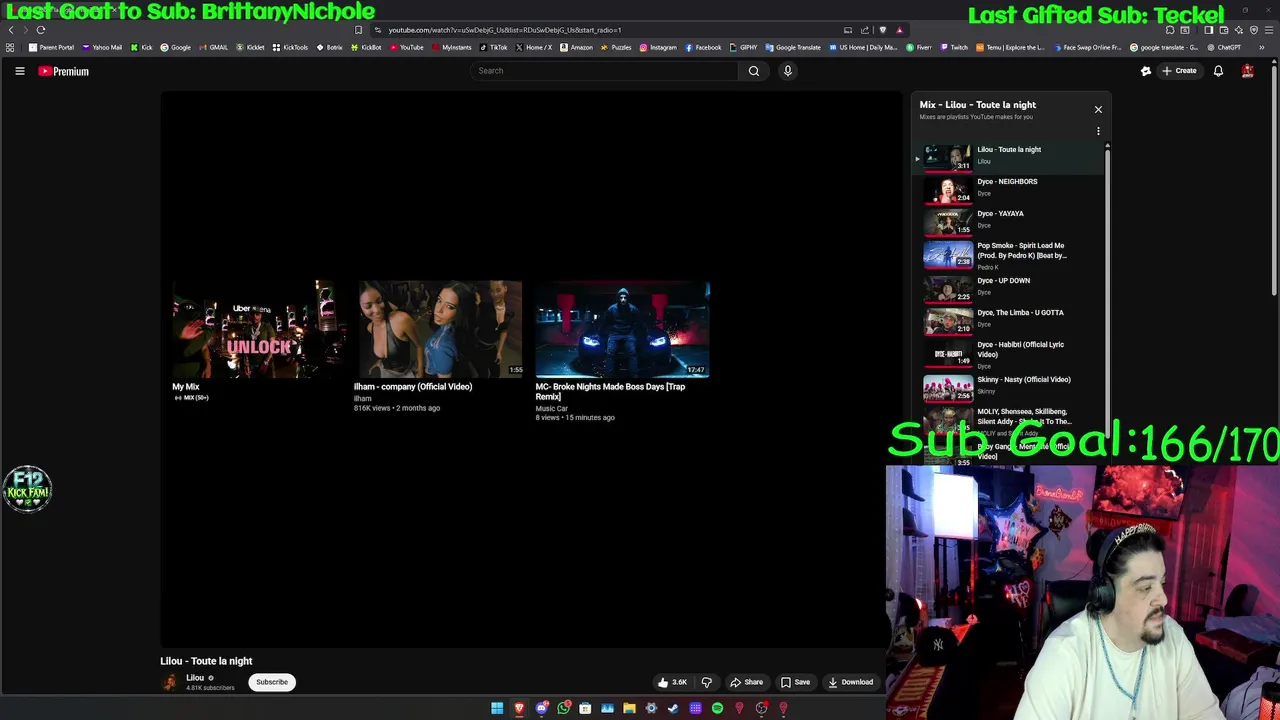Open the My Mix suggested card
The height and width of the screenshot is (720, 1280).
(259, 339)
